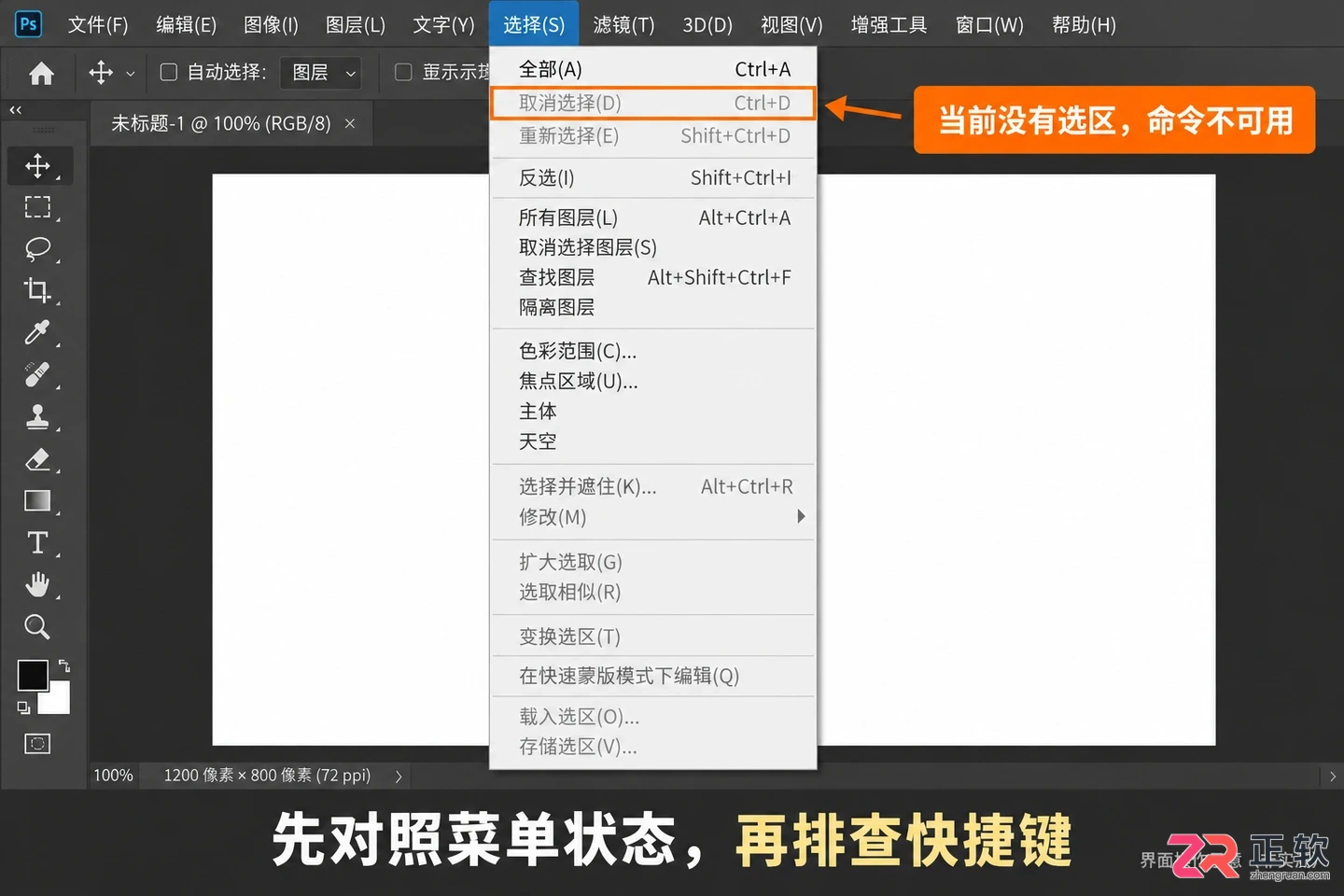Viewport: 1344px width, 896px height.
Task: Open the 文字(Y) menu
Action: pos(443,24)
